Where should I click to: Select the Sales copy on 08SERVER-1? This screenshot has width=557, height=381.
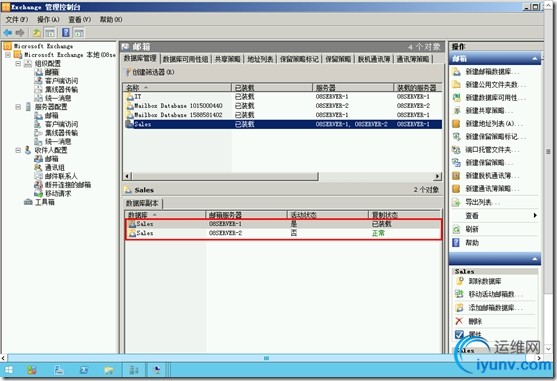pos(283,224)
